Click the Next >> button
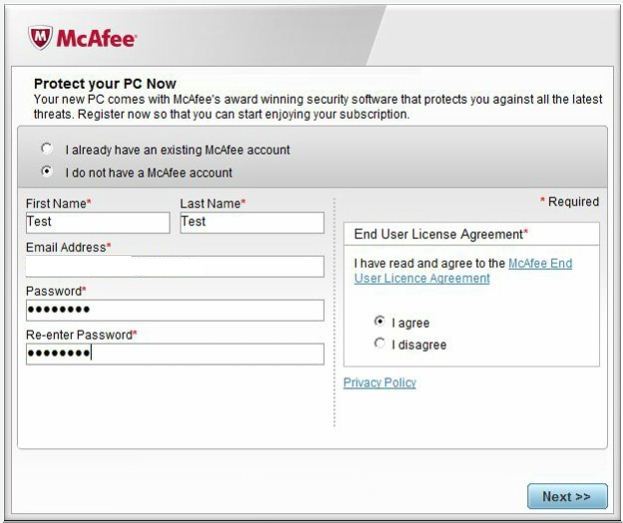The height and width of the screenshot is (523, 623). pos(567,496)
